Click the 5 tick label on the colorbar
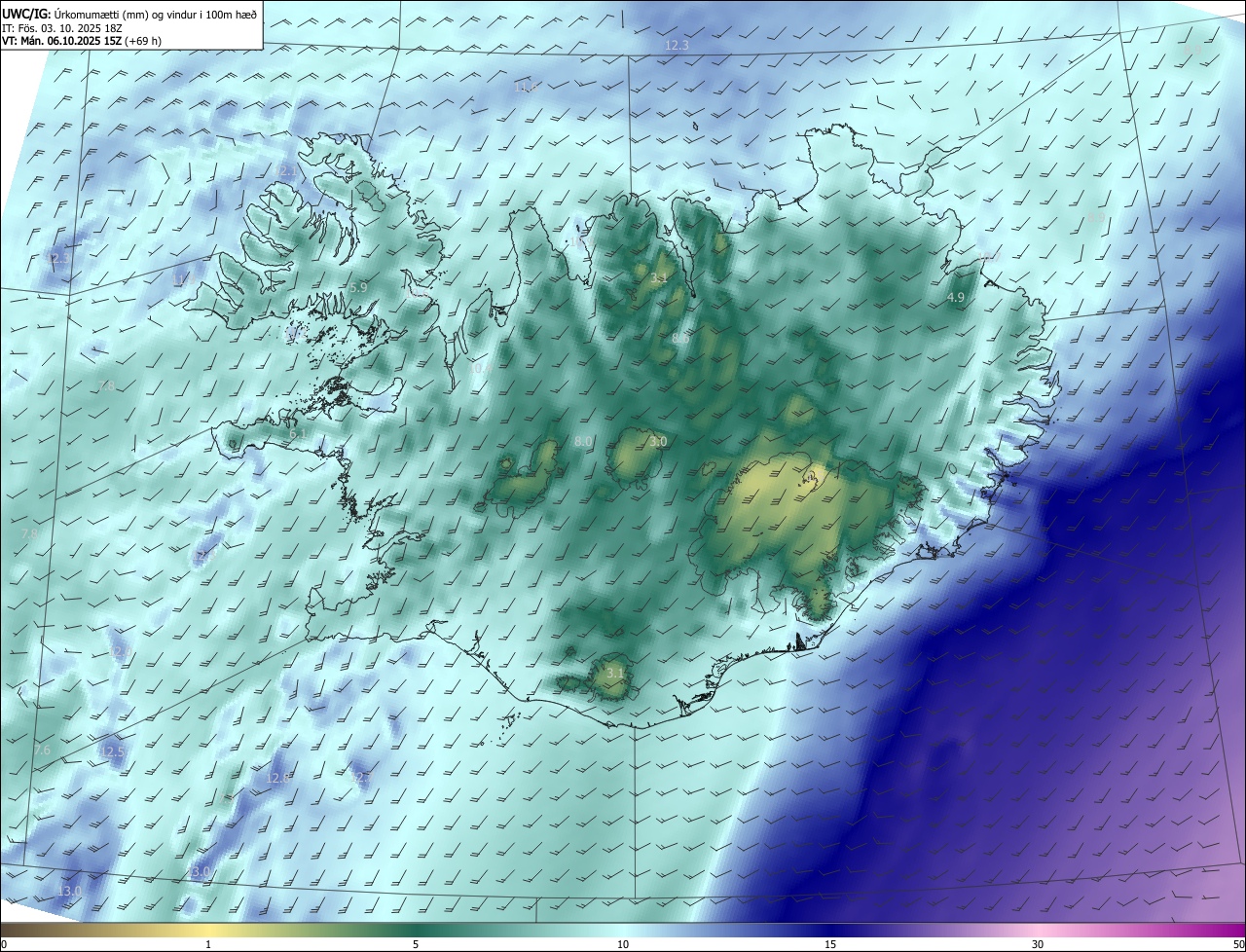 [416, 944]
